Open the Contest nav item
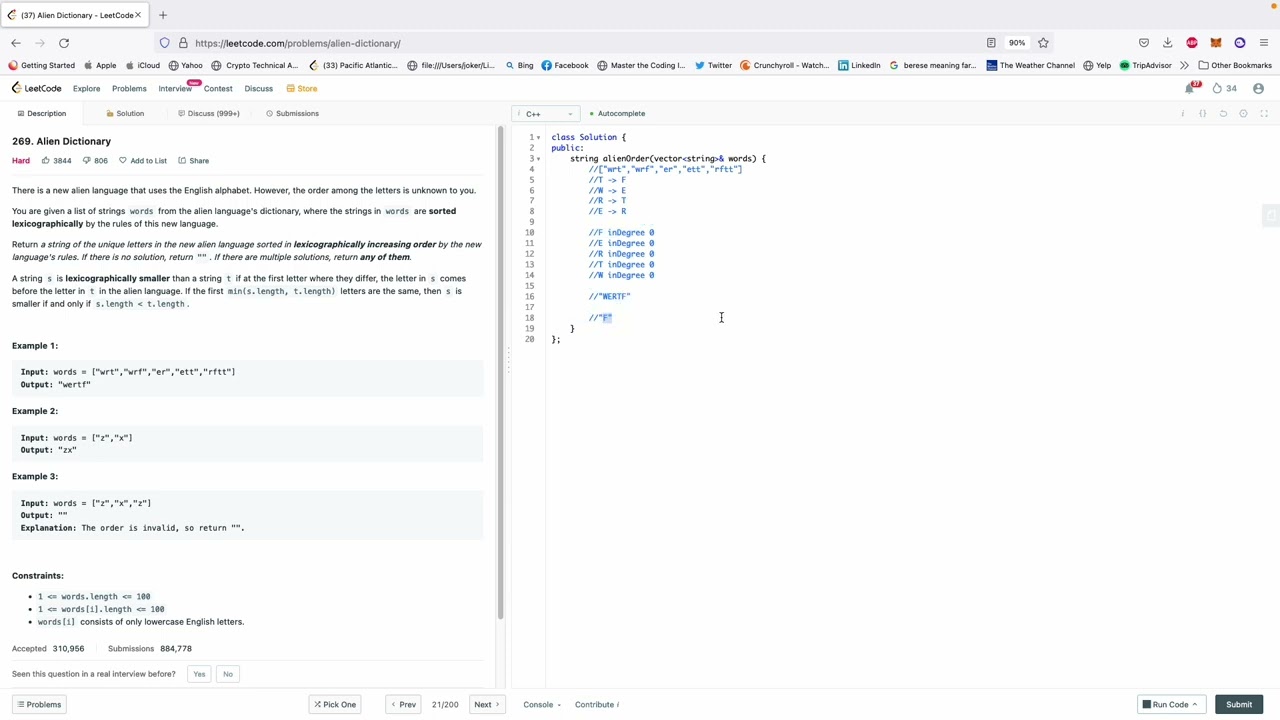Screen dimensions: 1280x720 point(218,88)
